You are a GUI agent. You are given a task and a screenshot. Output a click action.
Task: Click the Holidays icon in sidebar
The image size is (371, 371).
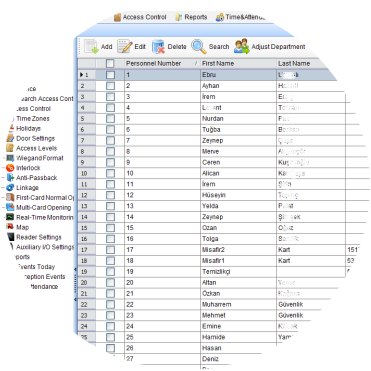(x=11, y=128)
